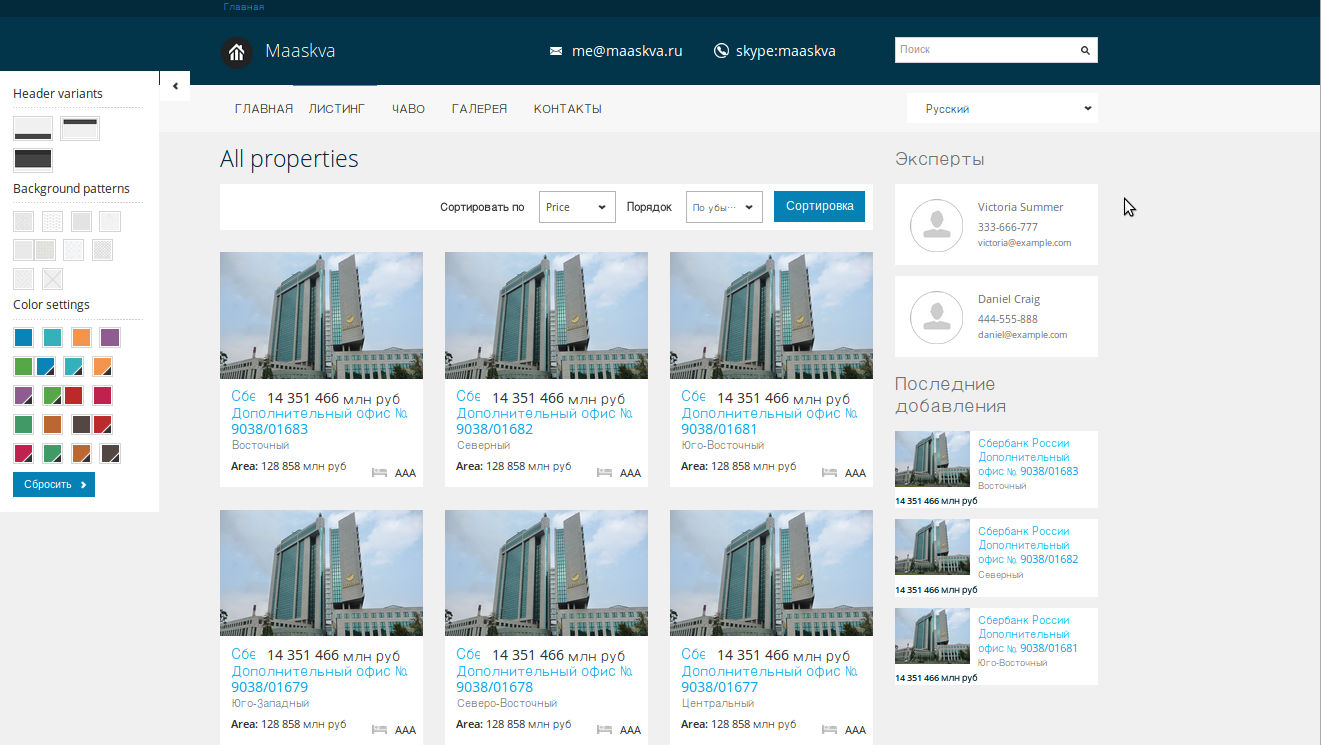Pick the blue swatch with the dark corner
The height and width of the screenshot is (745, 1321).
(x=45, y=367)
